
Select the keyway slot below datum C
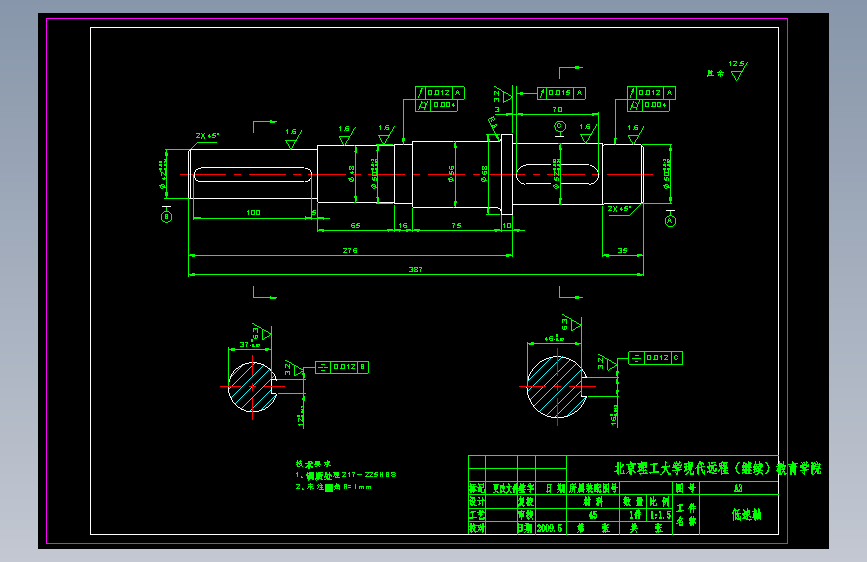click(x=557, y=174)
